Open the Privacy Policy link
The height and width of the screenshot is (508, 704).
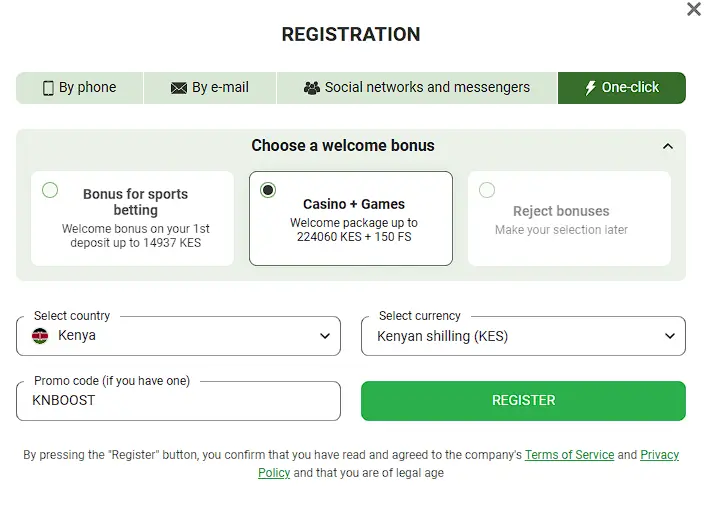tap(659, 455)
